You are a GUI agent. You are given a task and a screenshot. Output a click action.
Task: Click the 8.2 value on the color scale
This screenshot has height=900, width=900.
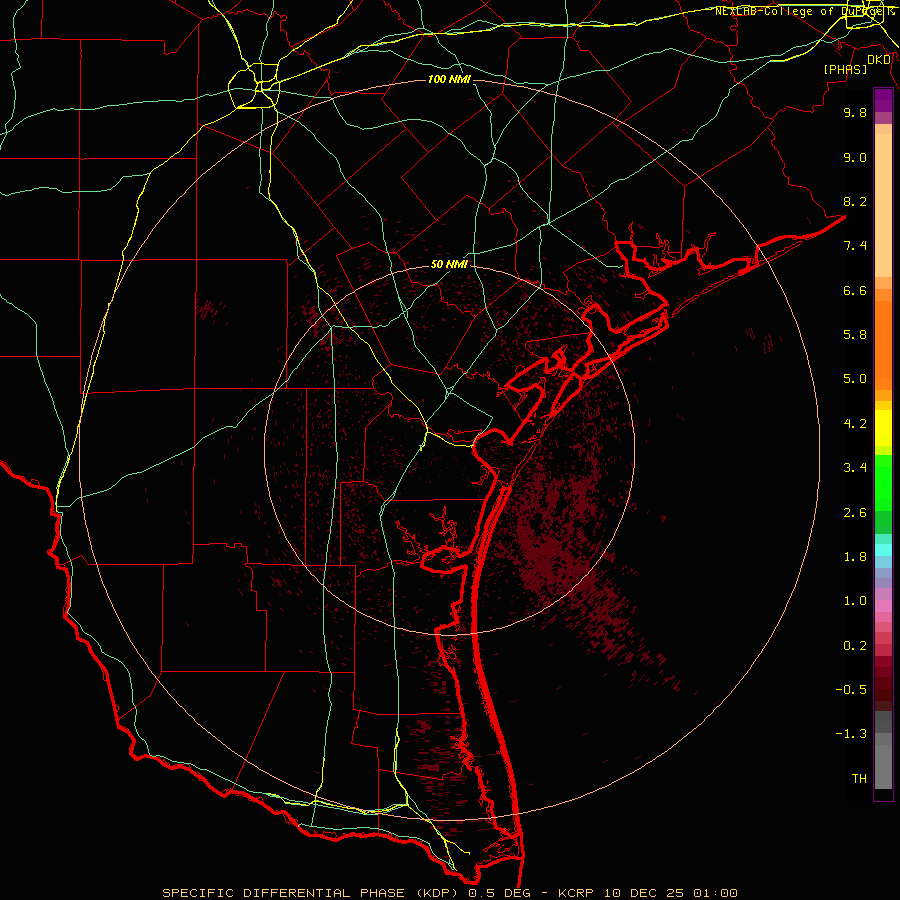pyautogui.click(x=855, y=201)
